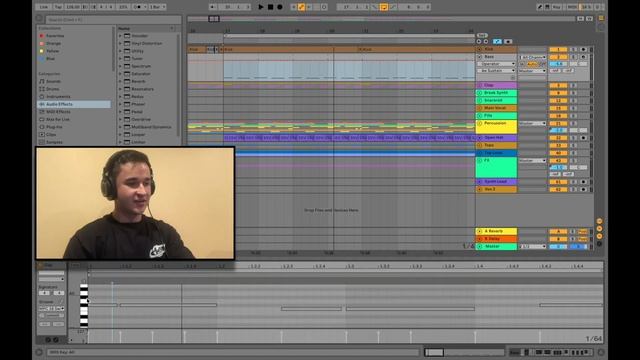
Task: Select the Overdrive folder icon
Action: (127, 119)
